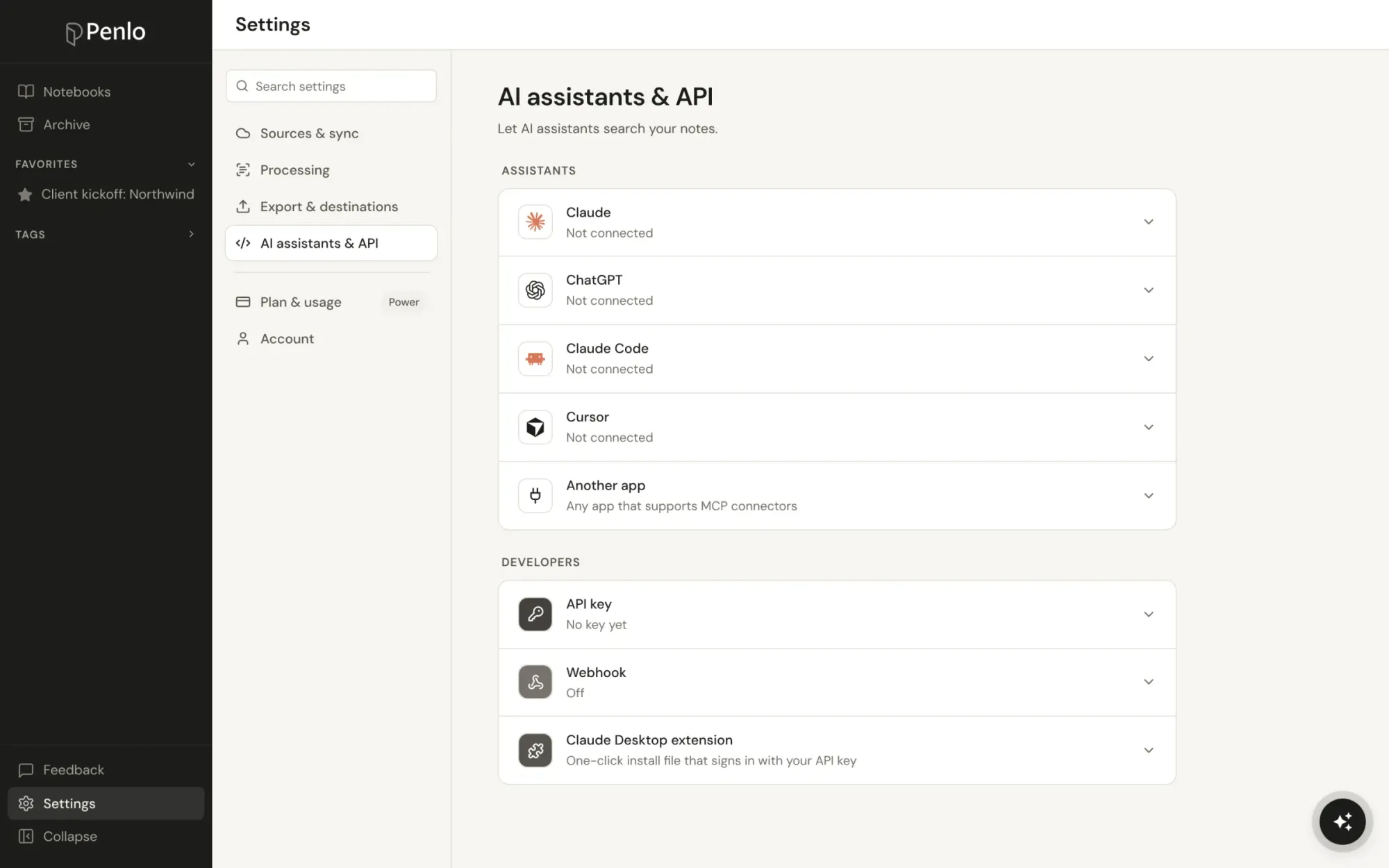Screen dimensions: 1389x868
Task: Click the star icon beside Client kickoff
Action: (x=25, y=194)
